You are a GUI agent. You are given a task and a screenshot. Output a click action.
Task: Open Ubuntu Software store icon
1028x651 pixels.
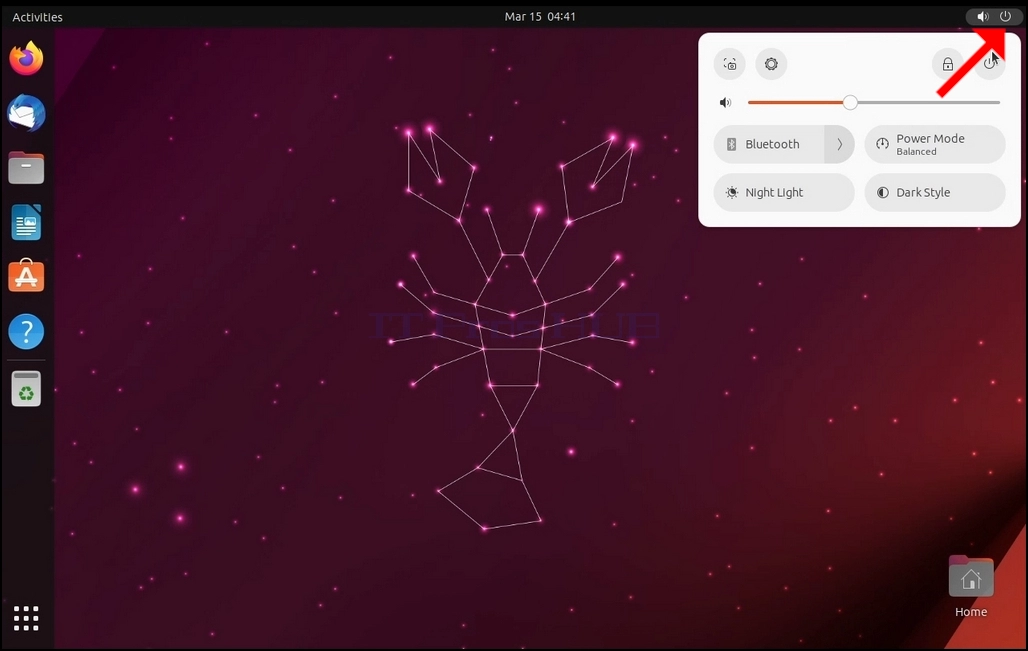pyautogui.click(x=26, y=276)
